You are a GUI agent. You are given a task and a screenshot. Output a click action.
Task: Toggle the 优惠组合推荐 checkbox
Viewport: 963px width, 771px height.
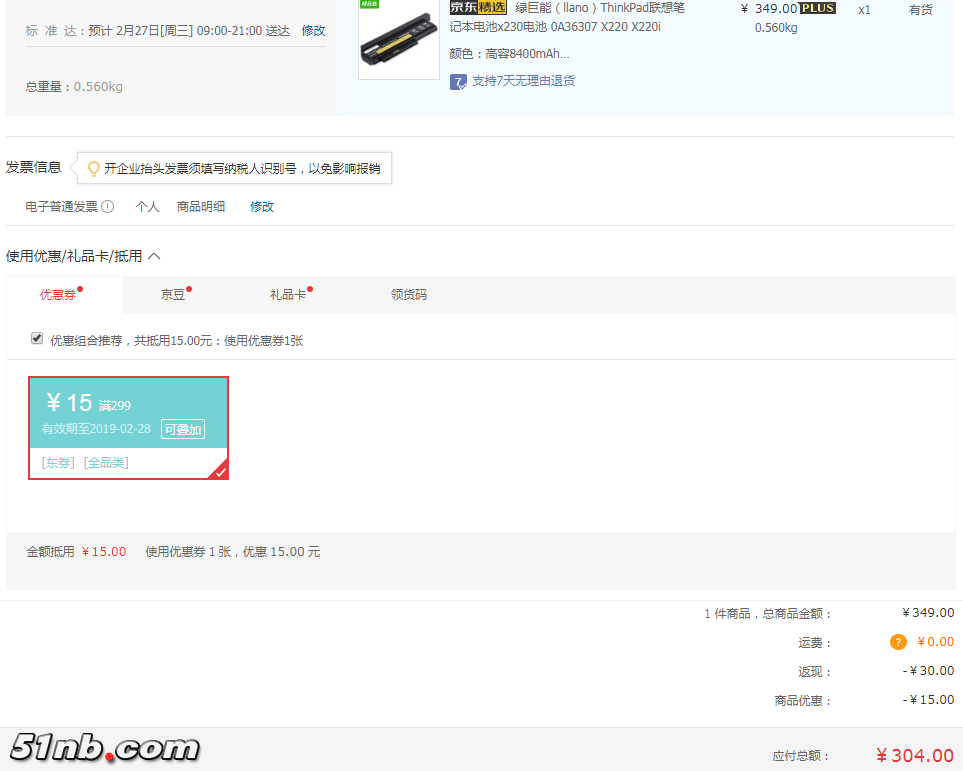(37, 339)
